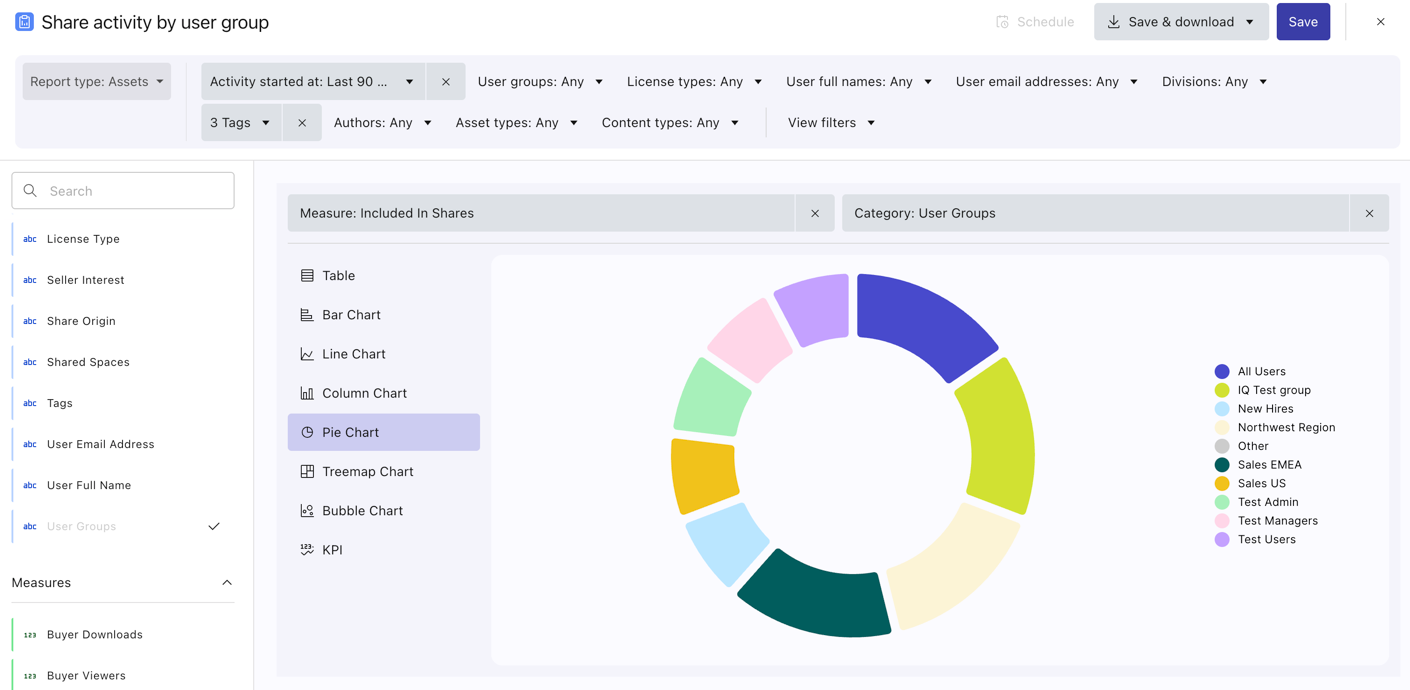1410x690 pixels.
Task: Open the User groups filter dropdown
Action: point(540,82)
